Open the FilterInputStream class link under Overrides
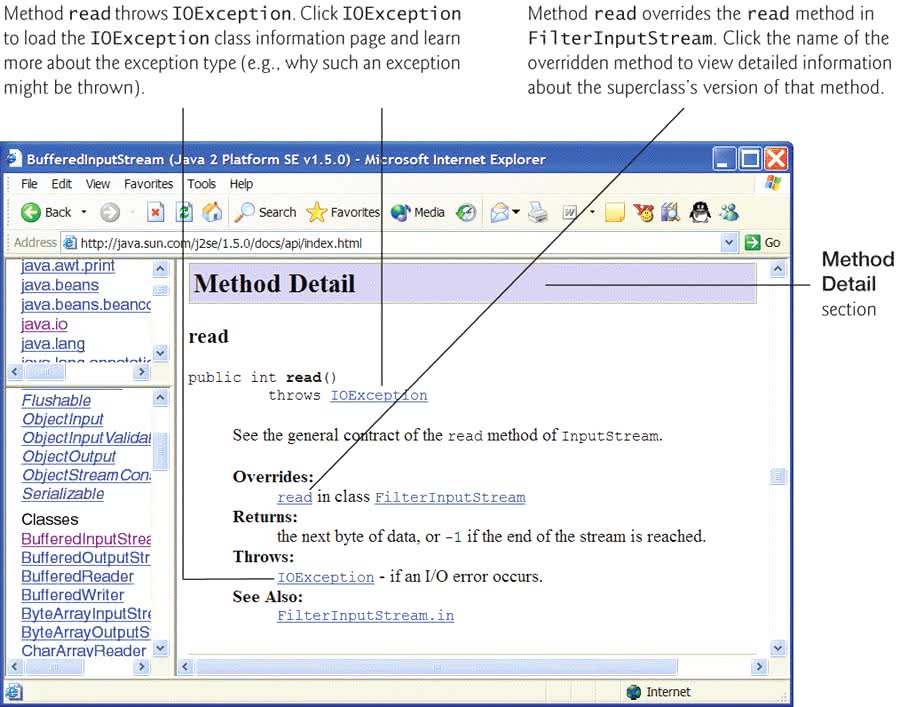900x707 pixels. click(x=450, y=498)
